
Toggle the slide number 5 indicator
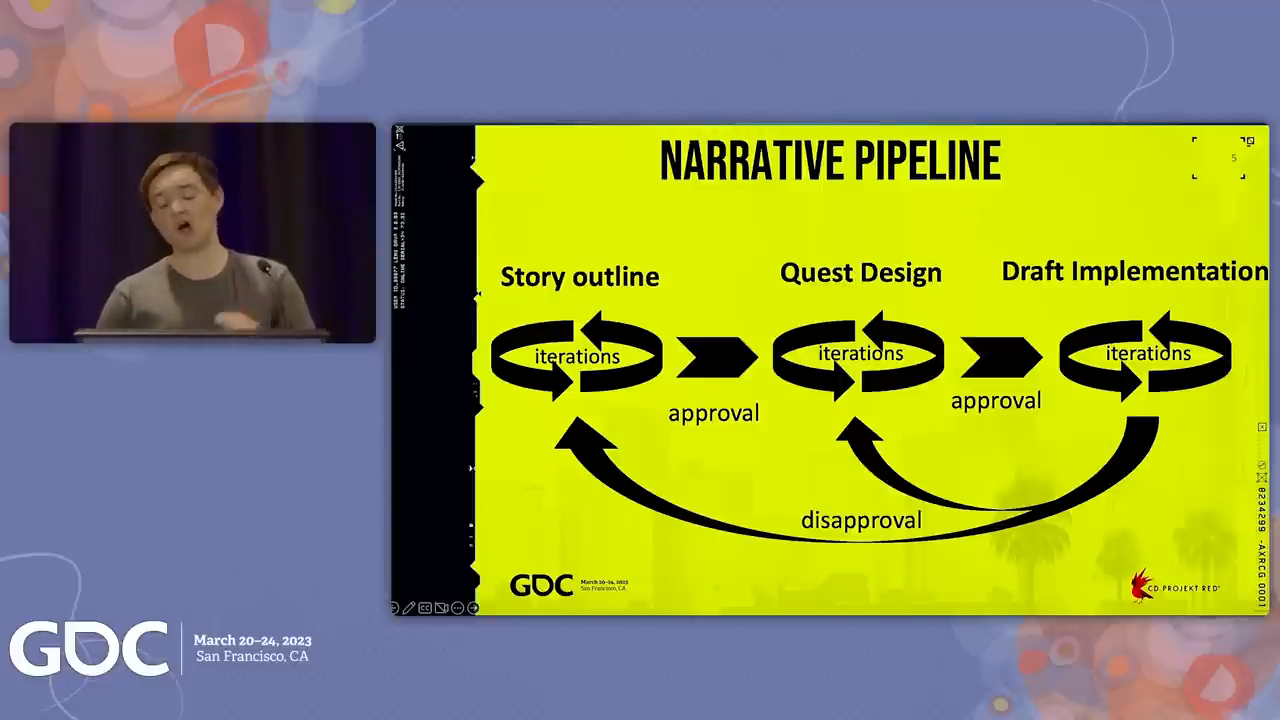pyautogui.click(x=1233, y=157)
